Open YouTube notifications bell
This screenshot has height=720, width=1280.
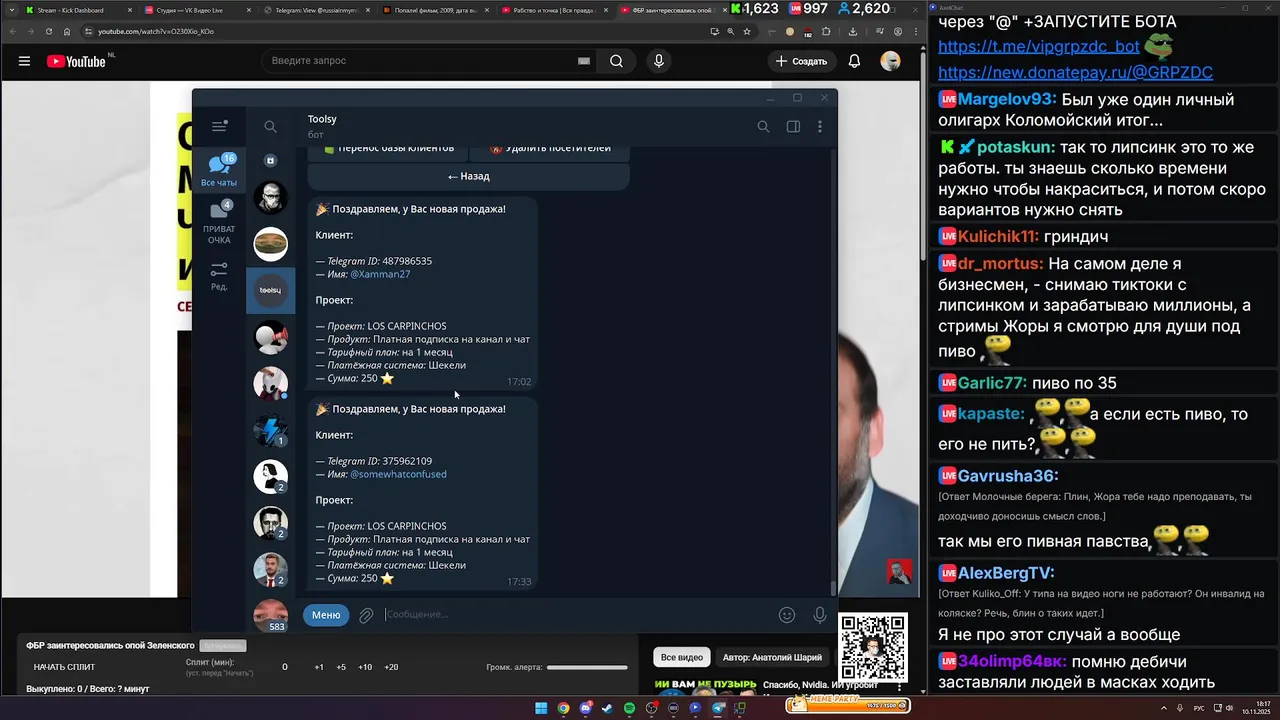(854, 61)
